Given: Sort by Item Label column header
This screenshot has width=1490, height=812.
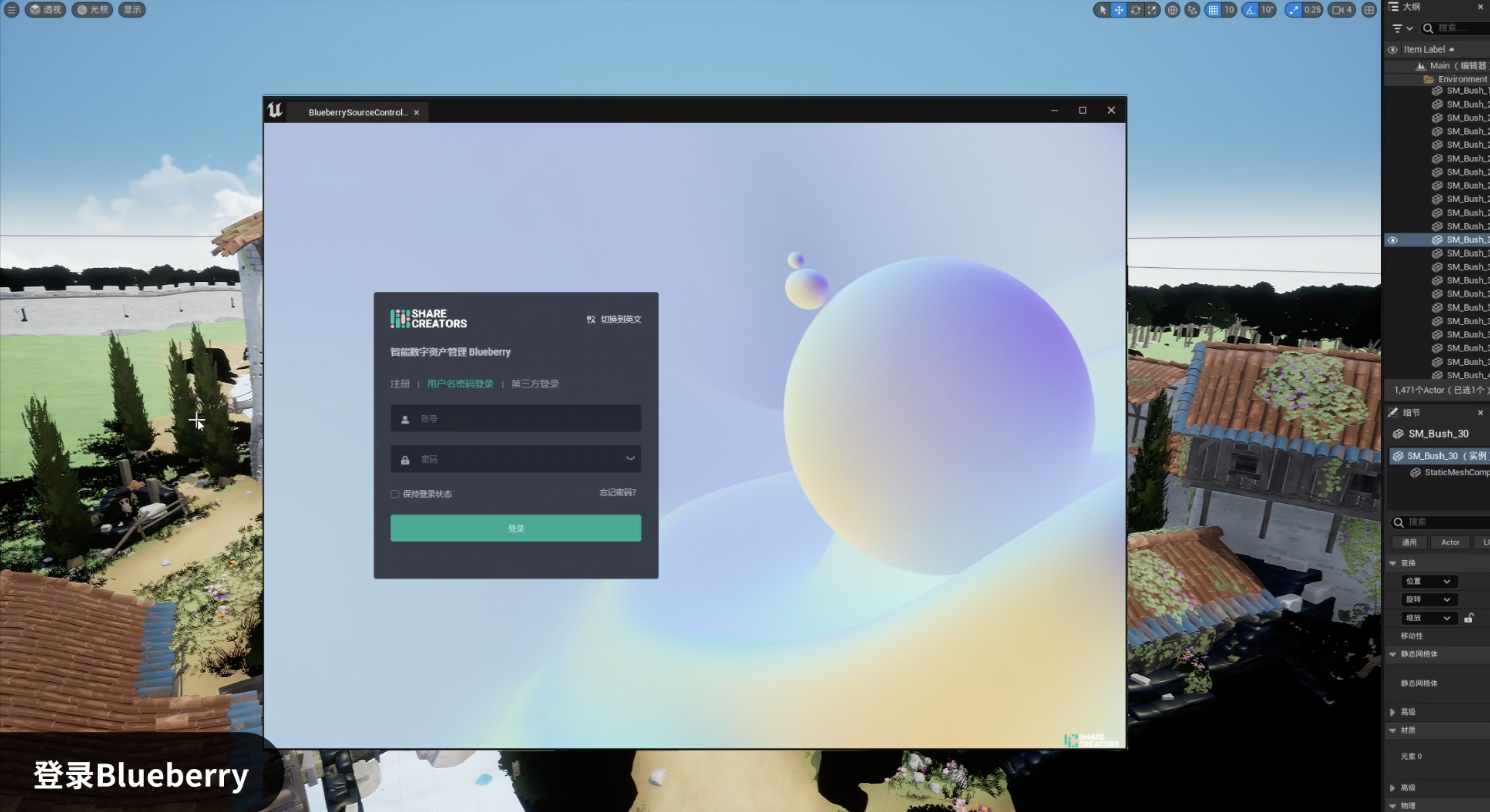Looking at the screenshot, I should pos(1429,49).
